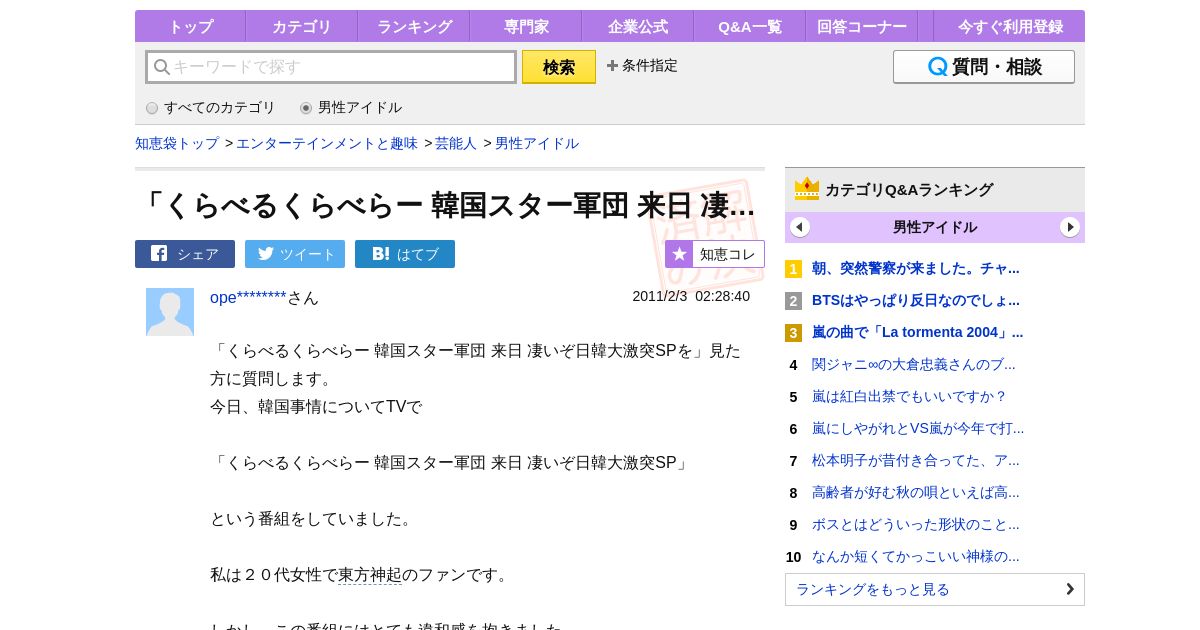Click the Hatena B! bookmark icon

[x=381, y=254]
